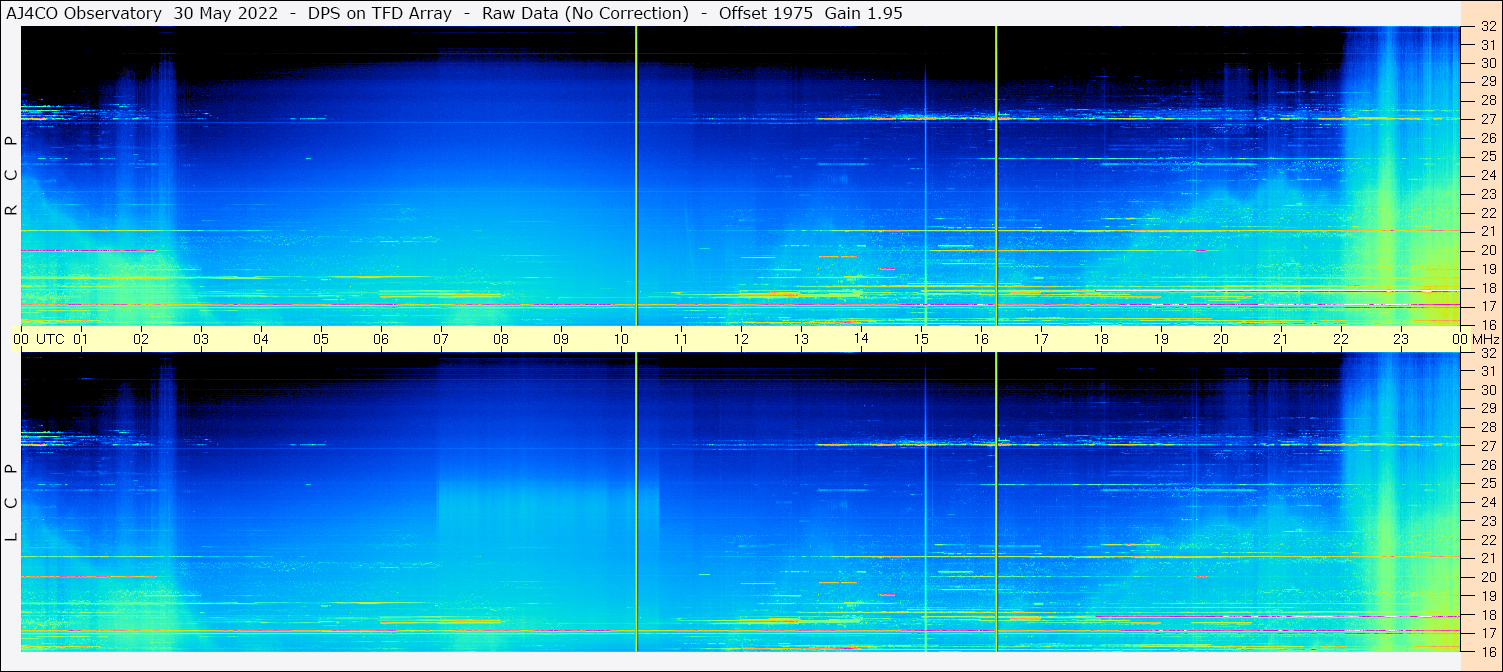The height and width of the screenshot is (672, 1503).
Task: Click the 26 MHz label of the LCP panel
Action: pyautogui.click(x=1487, y=465)
